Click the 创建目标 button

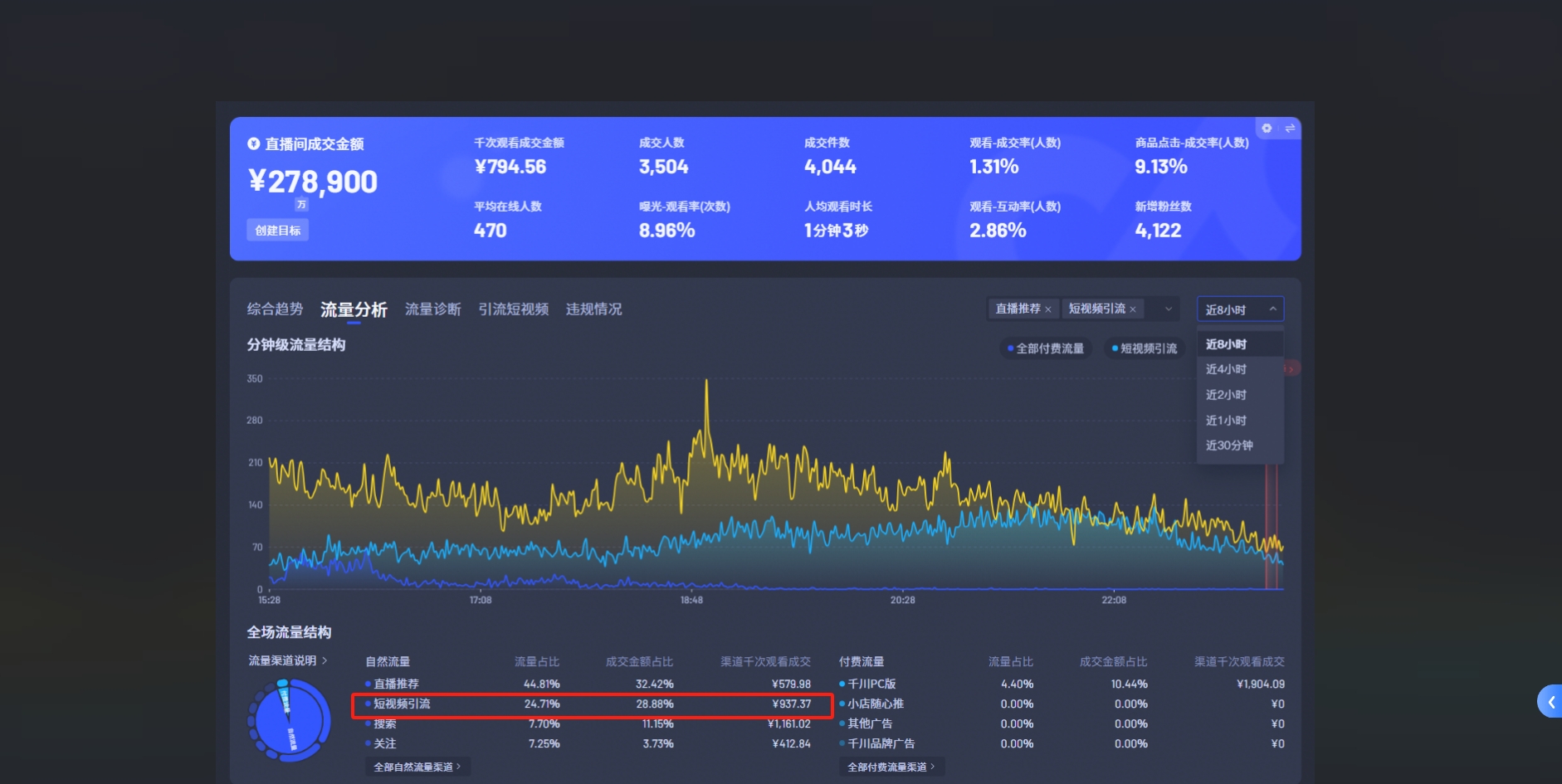(x=277, y=230)
